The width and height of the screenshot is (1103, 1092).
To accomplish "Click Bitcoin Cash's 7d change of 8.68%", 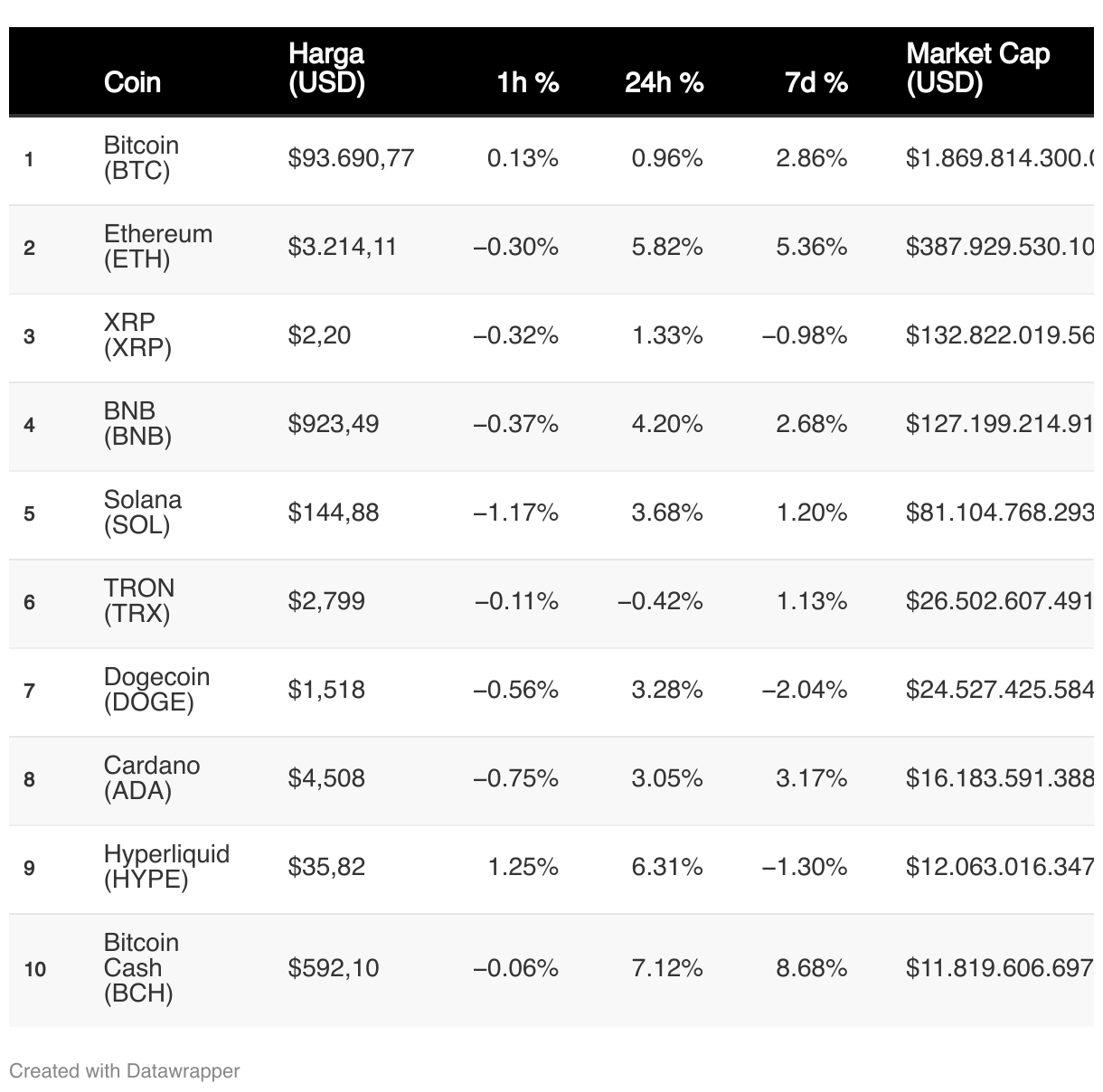I will 811,968.
